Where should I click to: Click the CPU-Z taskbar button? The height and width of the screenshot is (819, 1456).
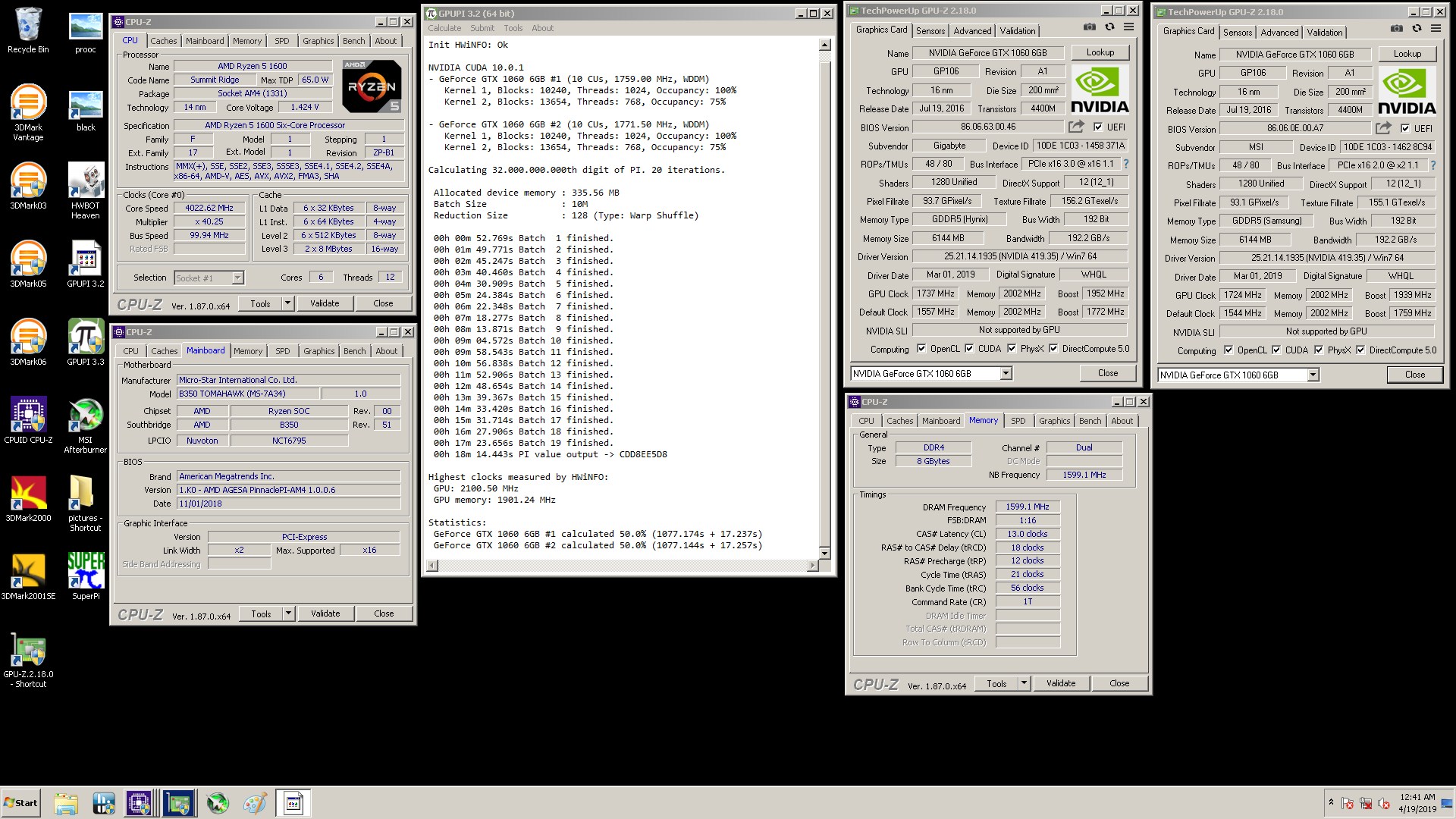pyautogui.click(x=140, y=803)
